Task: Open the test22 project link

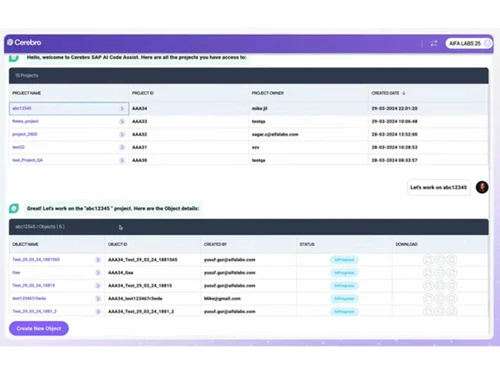Action: (x=18, y=147)
